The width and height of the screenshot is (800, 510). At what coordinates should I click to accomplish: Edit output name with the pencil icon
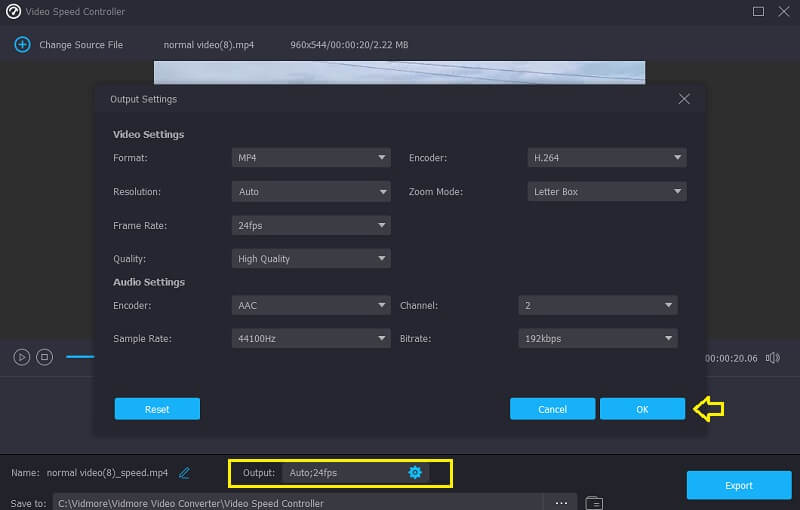184,472
